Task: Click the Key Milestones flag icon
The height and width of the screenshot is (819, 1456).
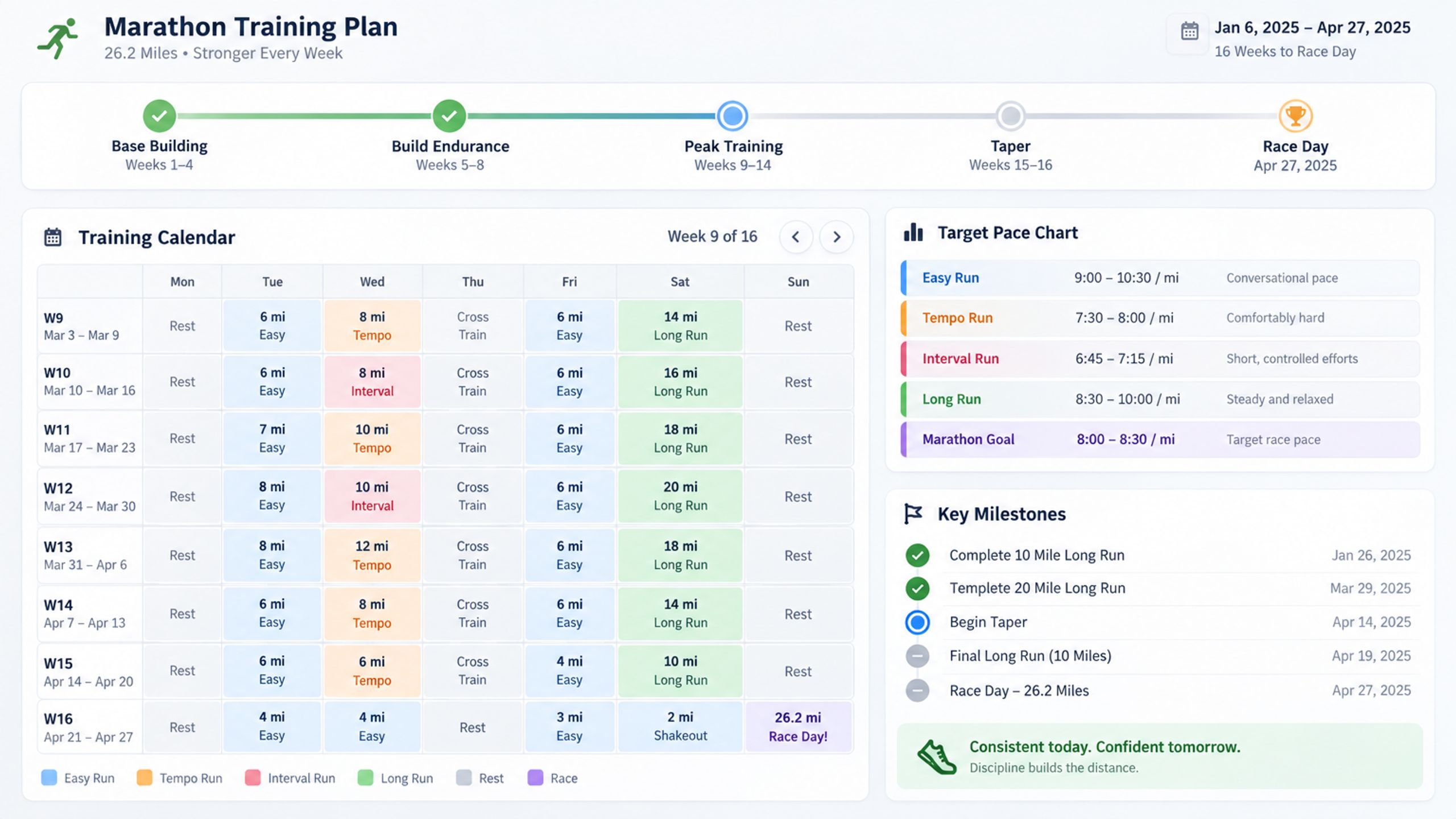Action: (x=913, y=514)
